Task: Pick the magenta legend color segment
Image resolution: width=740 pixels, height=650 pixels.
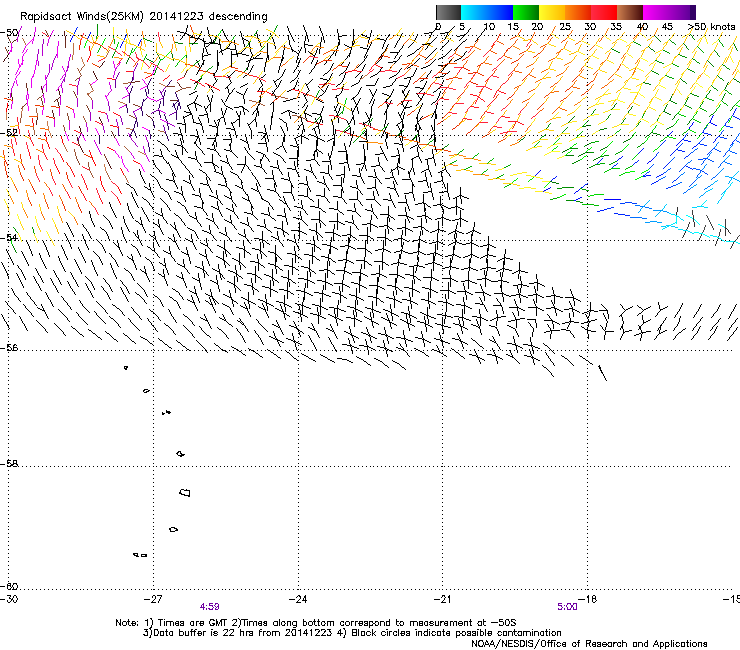Action: (656, 12)
